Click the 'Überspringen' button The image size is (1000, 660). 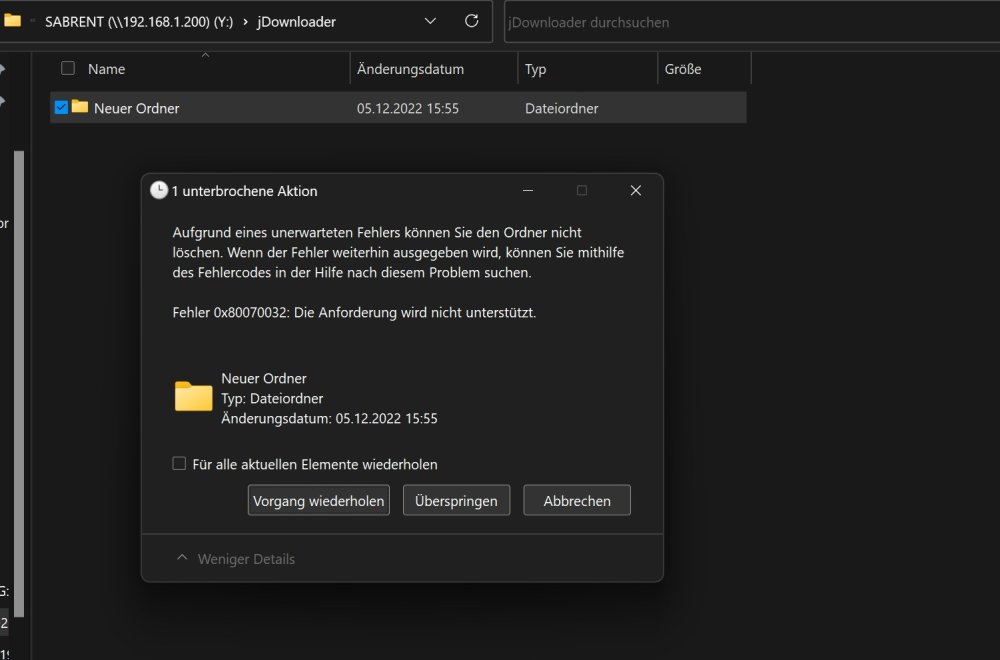point(457,501)
